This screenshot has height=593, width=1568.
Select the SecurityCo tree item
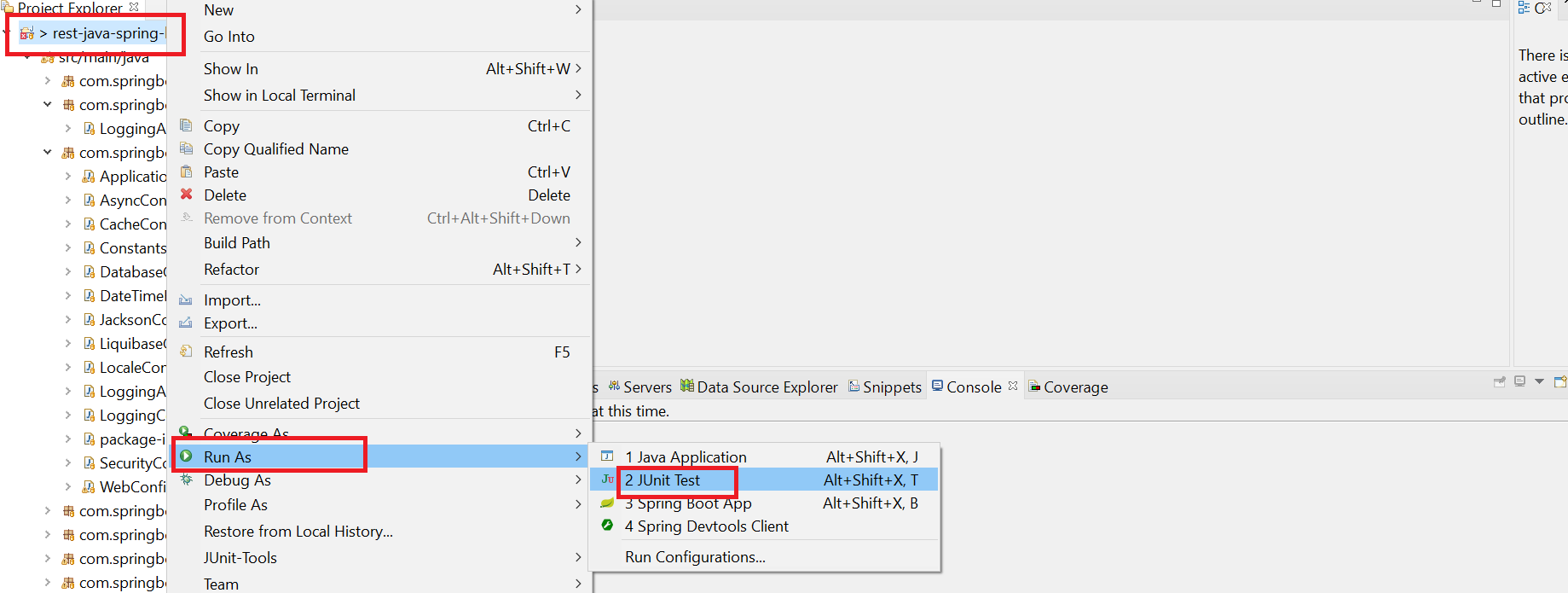pos(132,462)
